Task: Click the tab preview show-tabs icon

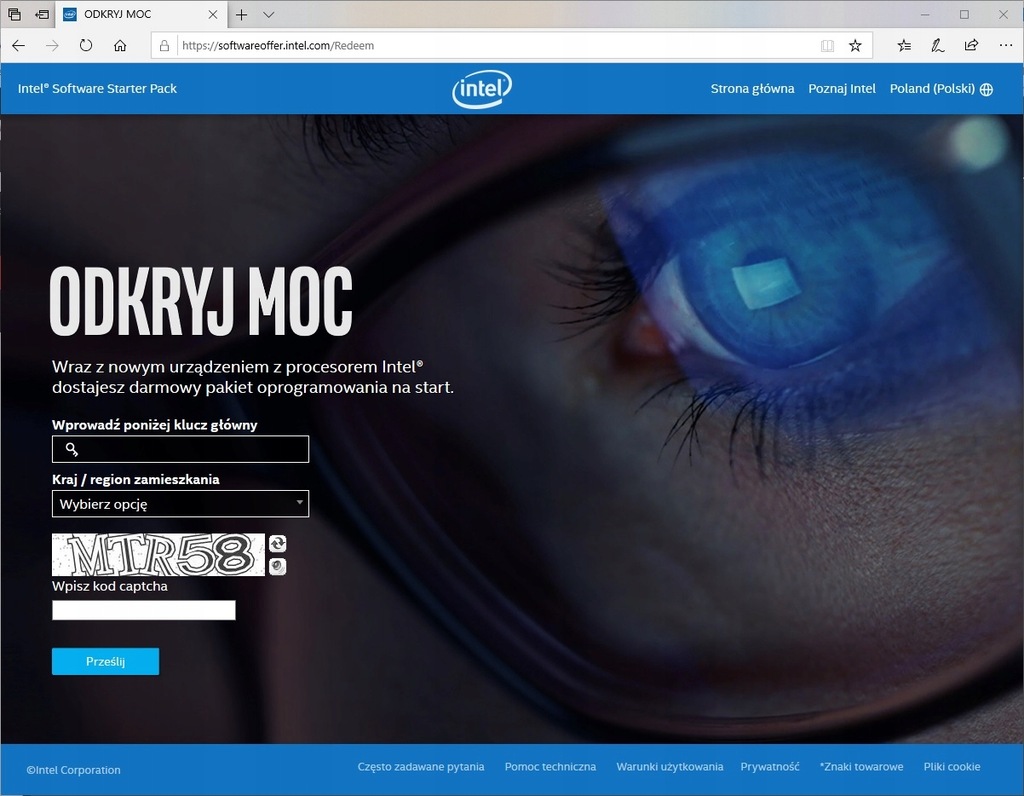Action: coord(14,14)
